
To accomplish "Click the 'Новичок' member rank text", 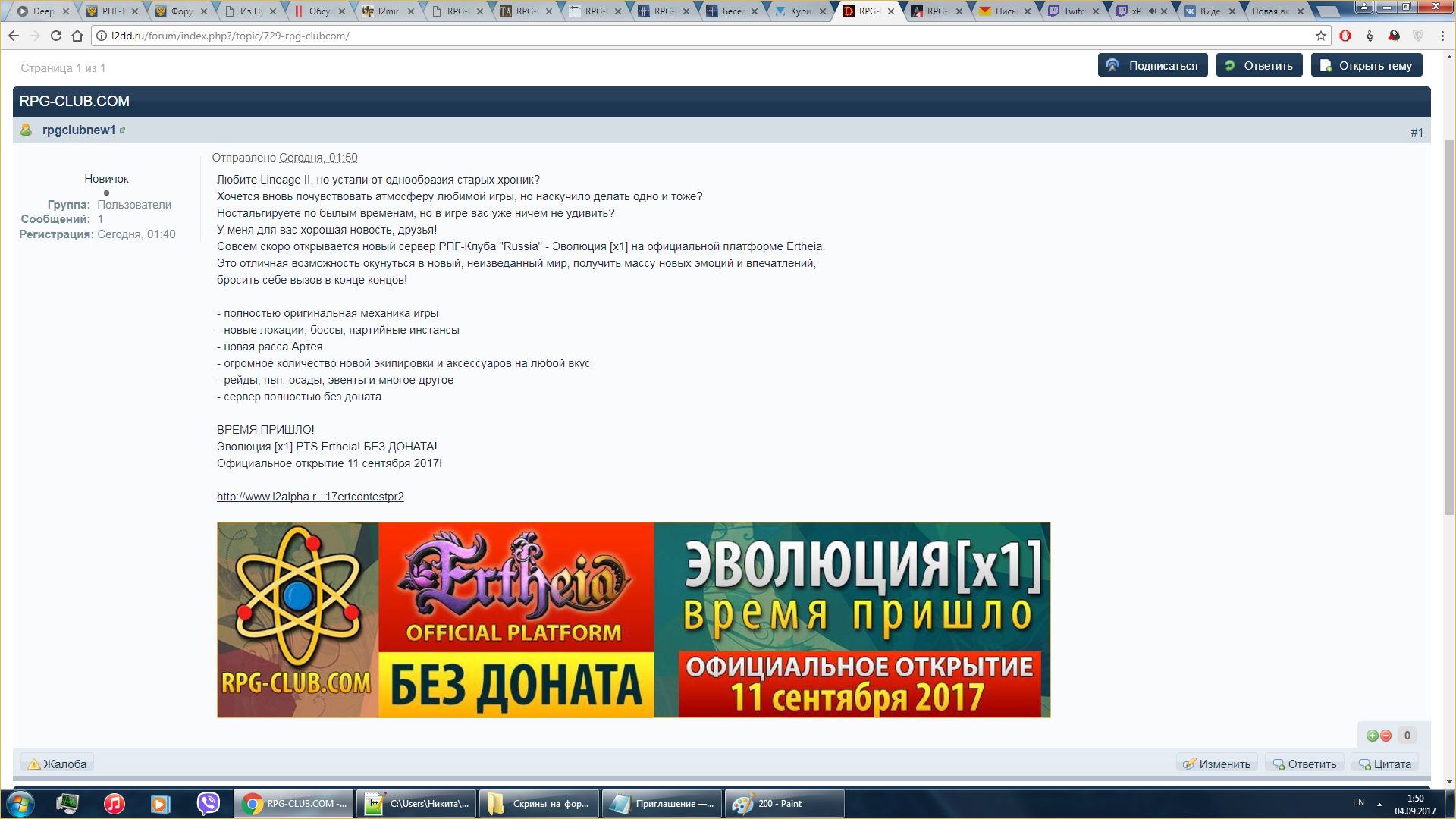I will (106, 179).
